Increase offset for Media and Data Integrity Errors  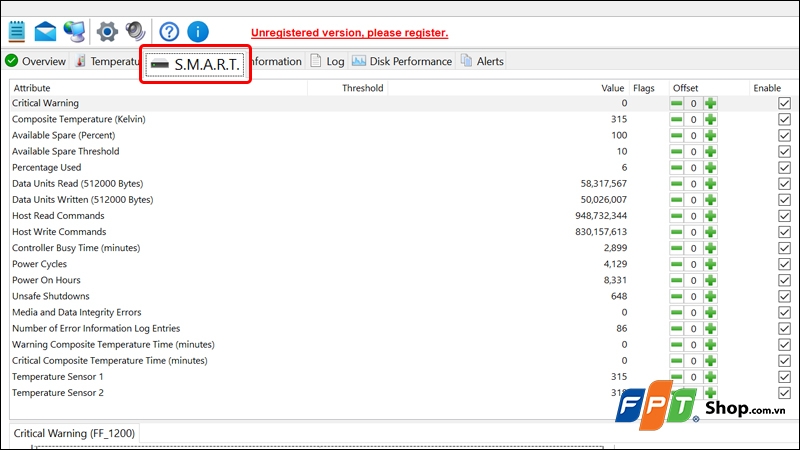tap(710, 312)
